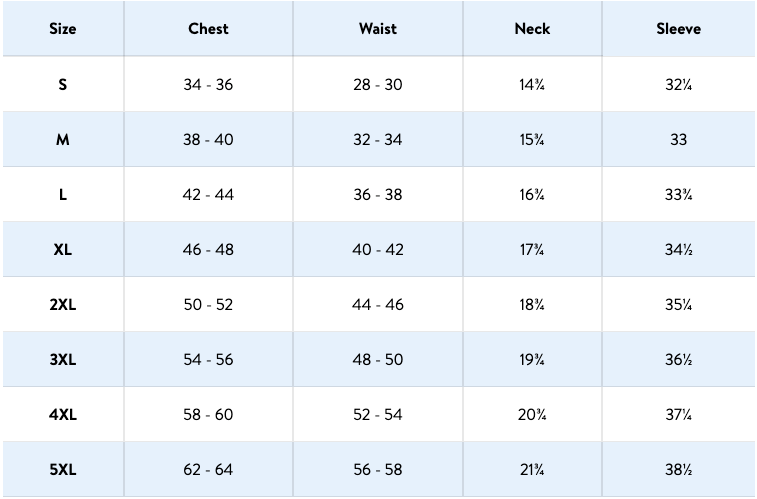This screenshot has width=757, height=499.
Task: Select waist measurement 52 - 54
Action: point(377,415)
